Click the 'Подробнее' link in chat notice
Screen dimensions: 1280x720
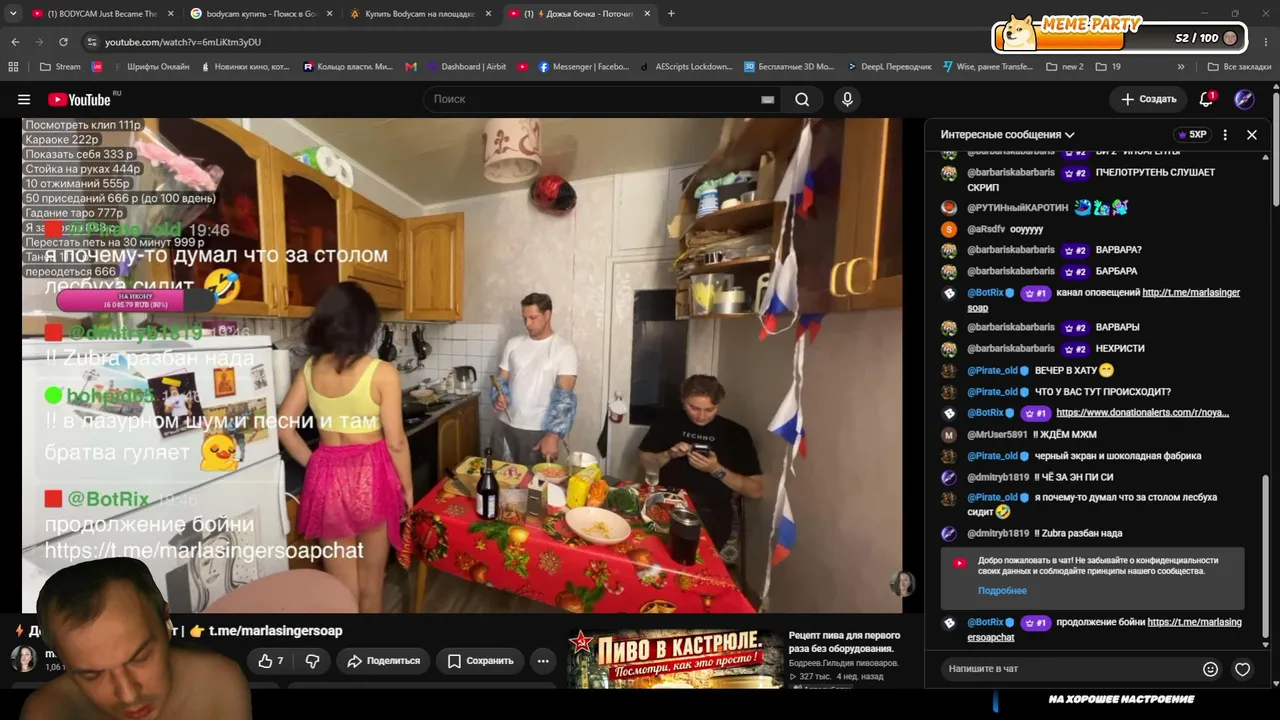(x=1002, y=591)
